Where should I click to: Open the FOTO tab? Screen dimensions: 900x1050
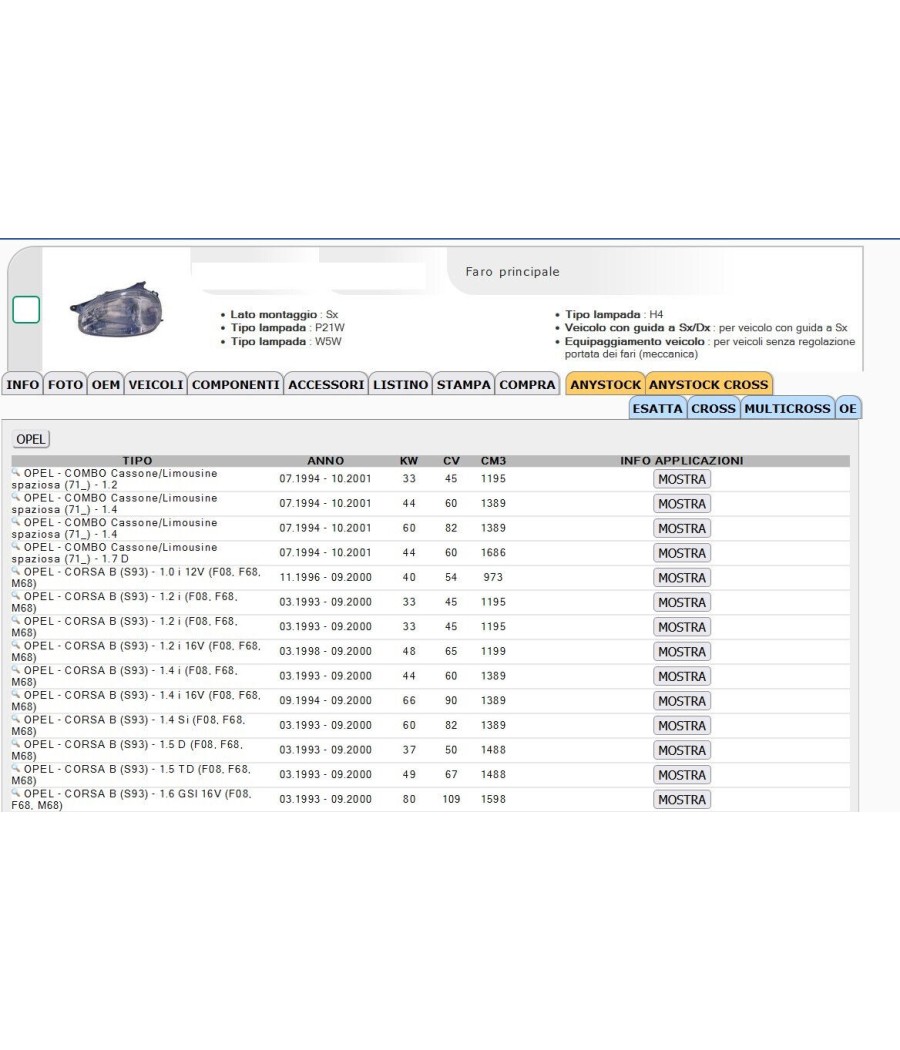pyautogui.click(x=65, y=384)
